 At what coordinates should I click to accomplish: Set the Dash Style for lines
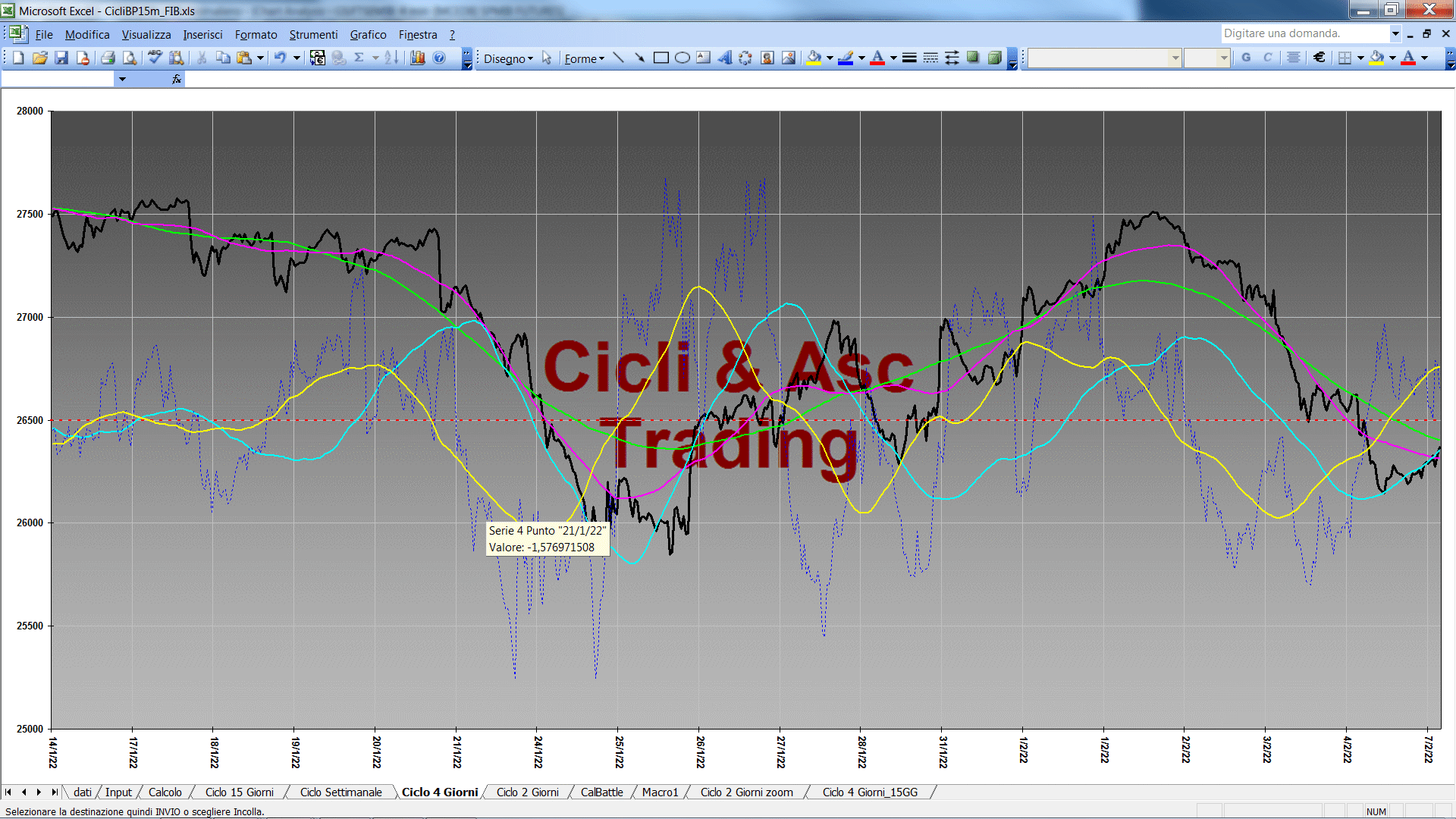click(930, 58)
